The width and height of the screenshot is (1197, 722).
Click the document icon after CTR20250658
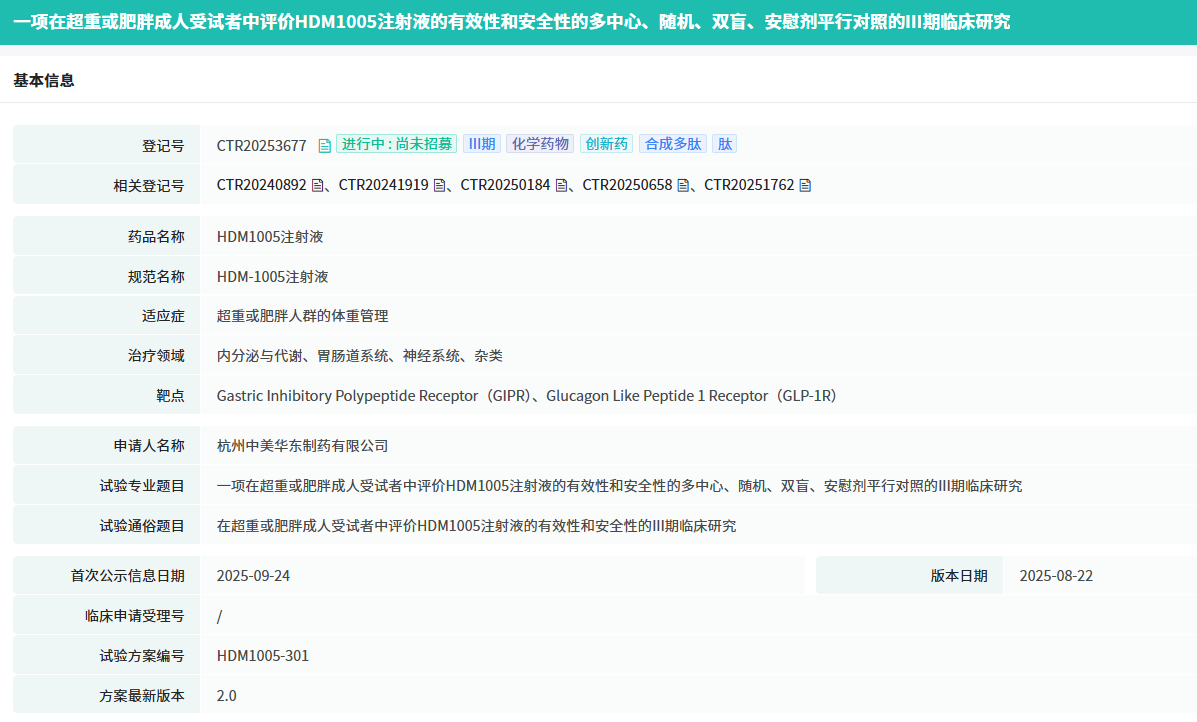click(x=683, y=185)
